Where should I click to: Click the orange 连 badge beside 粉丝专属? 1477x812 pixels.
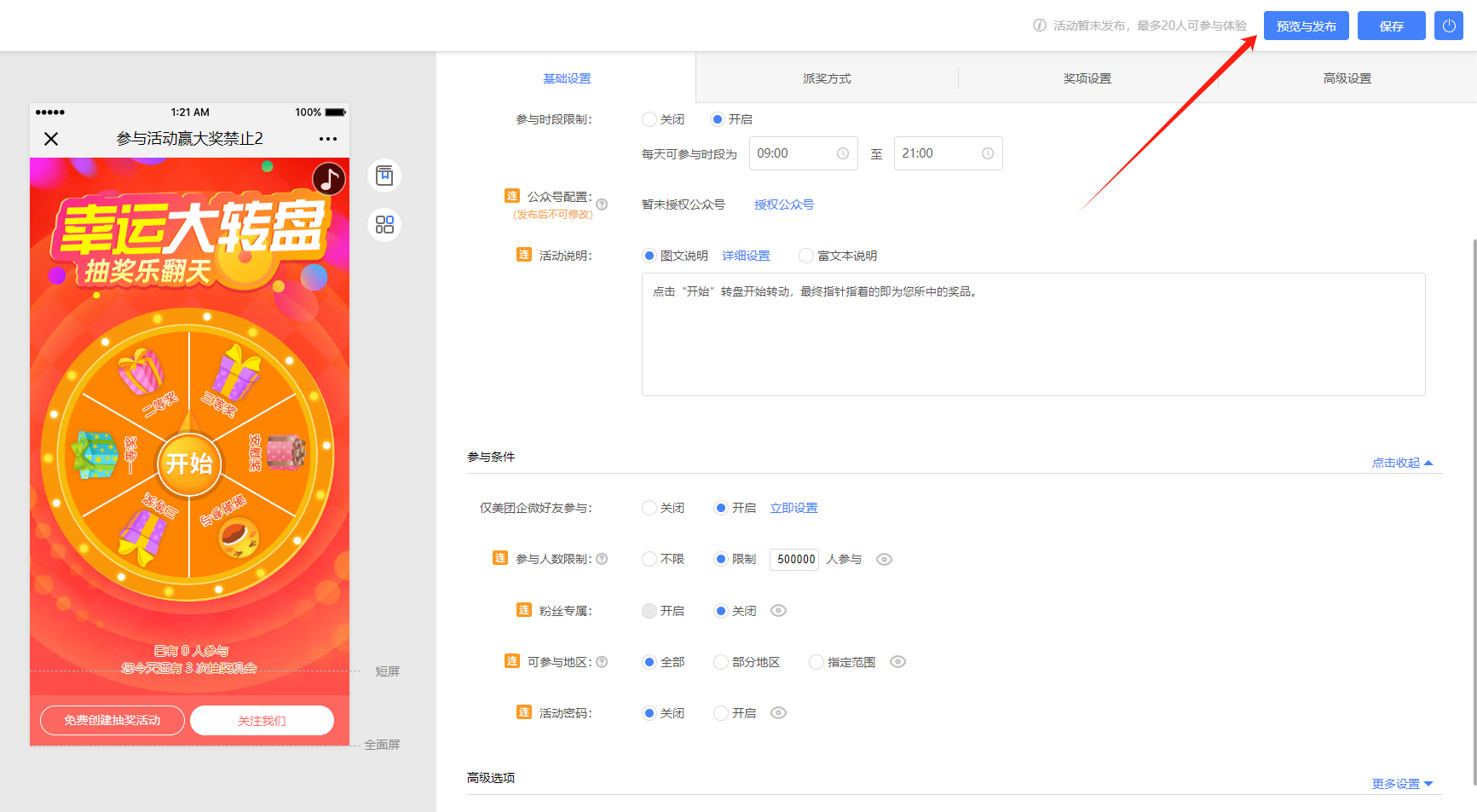[524, 610]
